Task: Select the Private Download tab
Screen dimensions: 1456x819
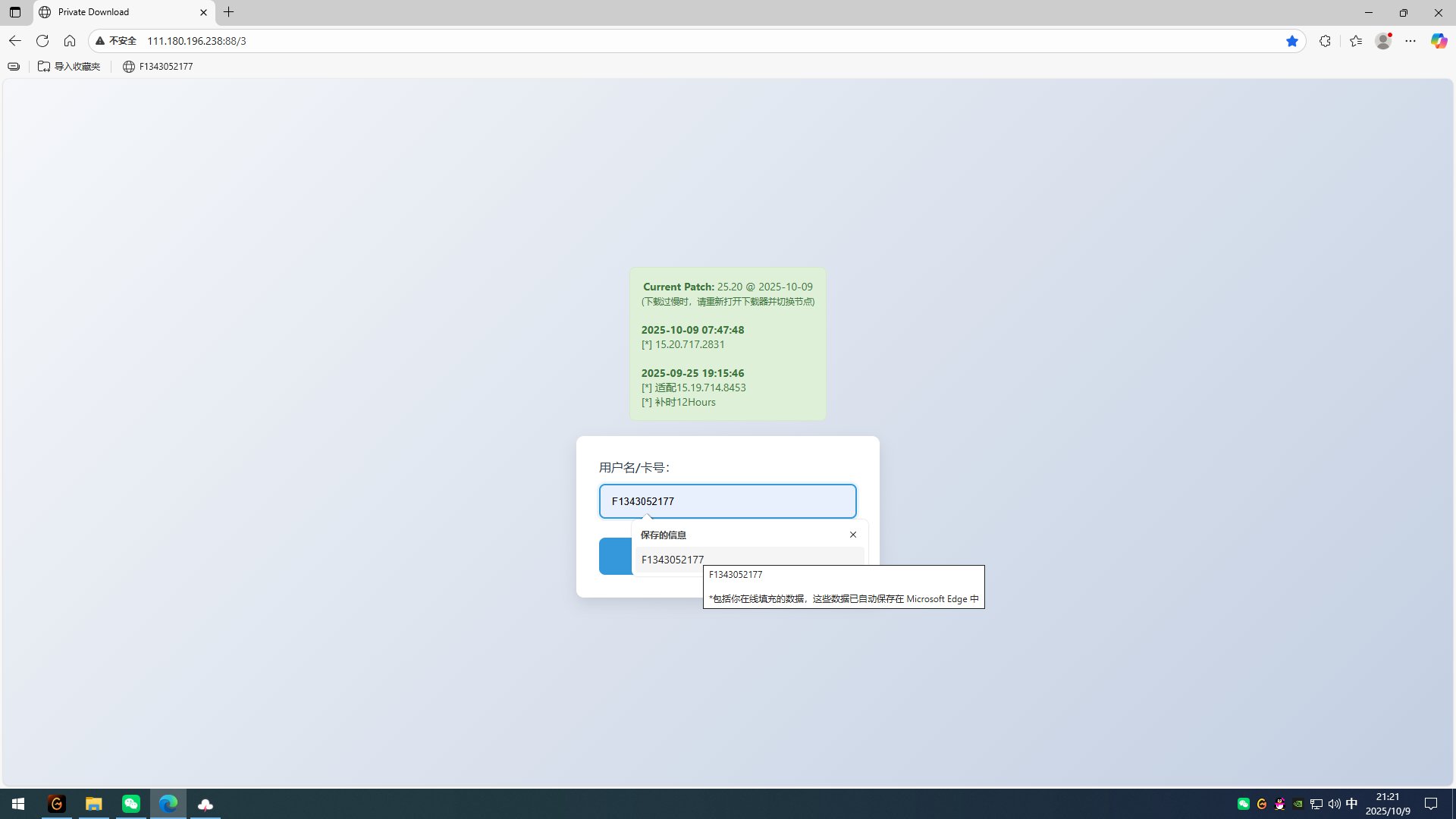Action: pyautogui.click(x=114, y=12)
